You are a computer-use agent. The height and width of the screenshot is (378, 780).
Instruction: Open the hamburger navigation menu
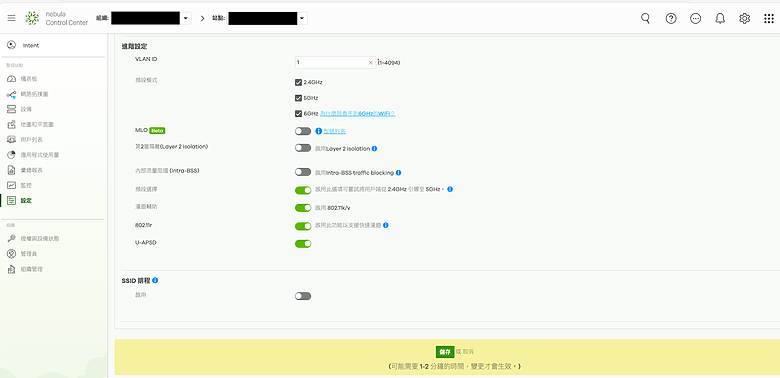tap(11, 18)
